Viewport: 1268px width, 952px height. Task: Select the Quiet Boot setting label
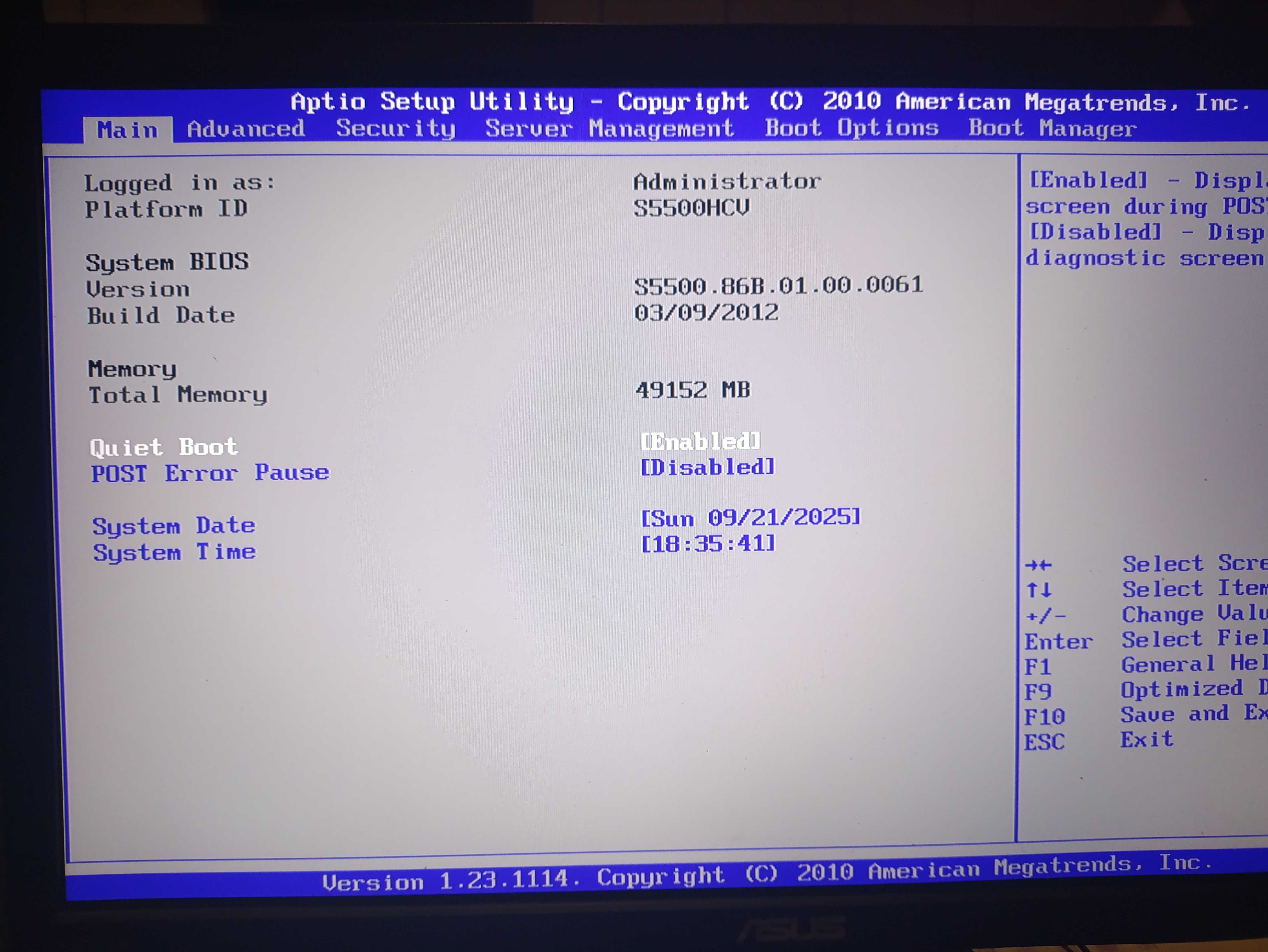coord(164,447)
